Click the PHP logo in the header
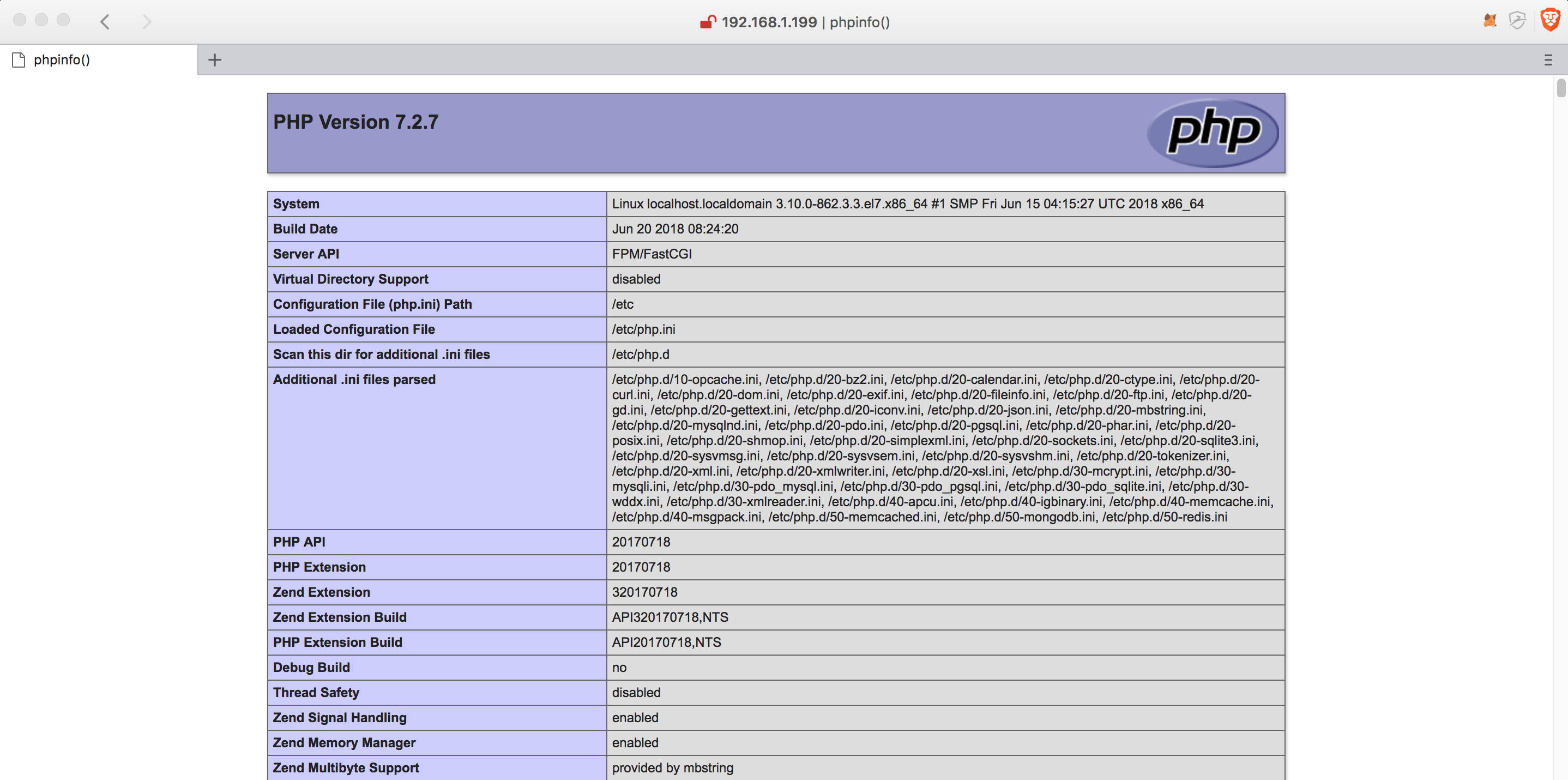Image resolution: width=1568 pixels, height=780 pixels. click(1213, 132)
